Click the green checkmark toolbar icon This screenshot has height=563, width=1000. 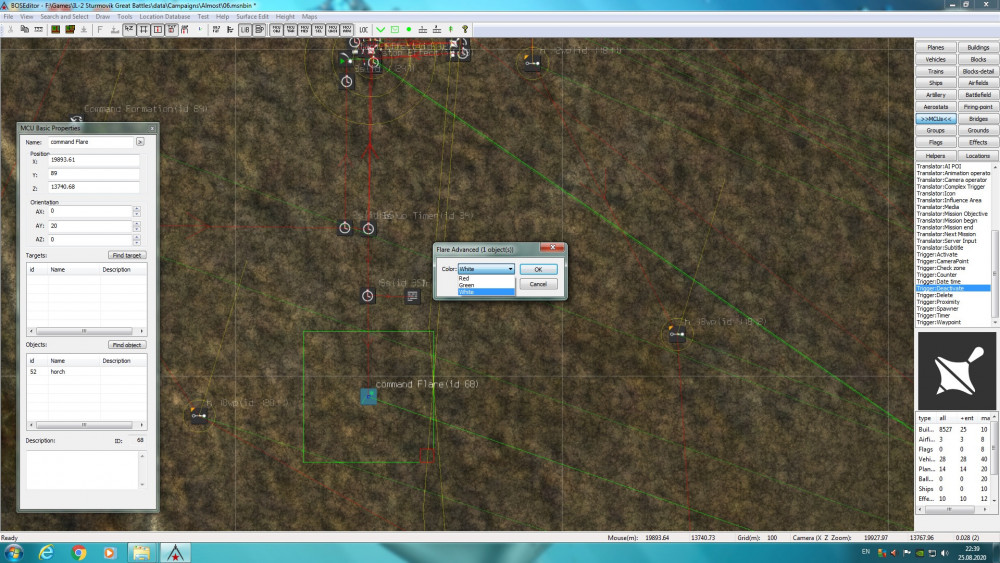381,30
